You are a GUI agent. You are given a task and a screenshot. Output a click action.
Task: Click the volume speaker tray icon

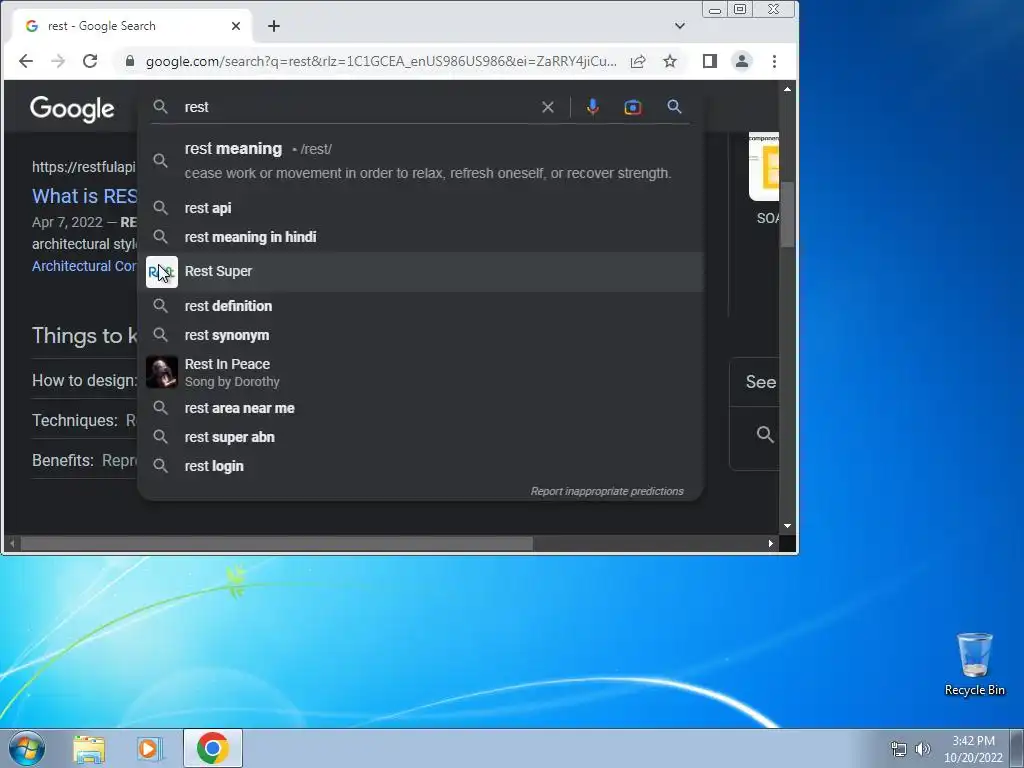pyautogui.click(x=922, y=749)
